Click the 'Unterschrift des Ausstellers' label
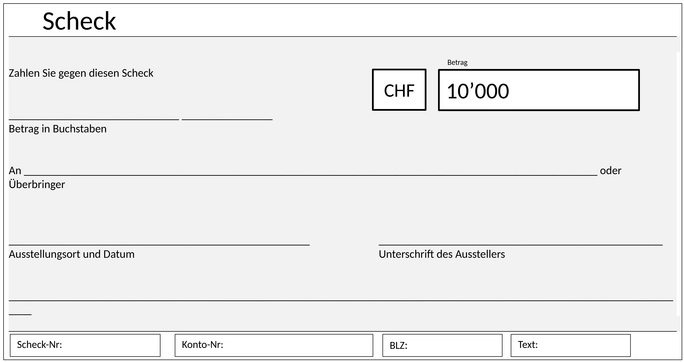This screenshot has width=684, height=362. 442,254
